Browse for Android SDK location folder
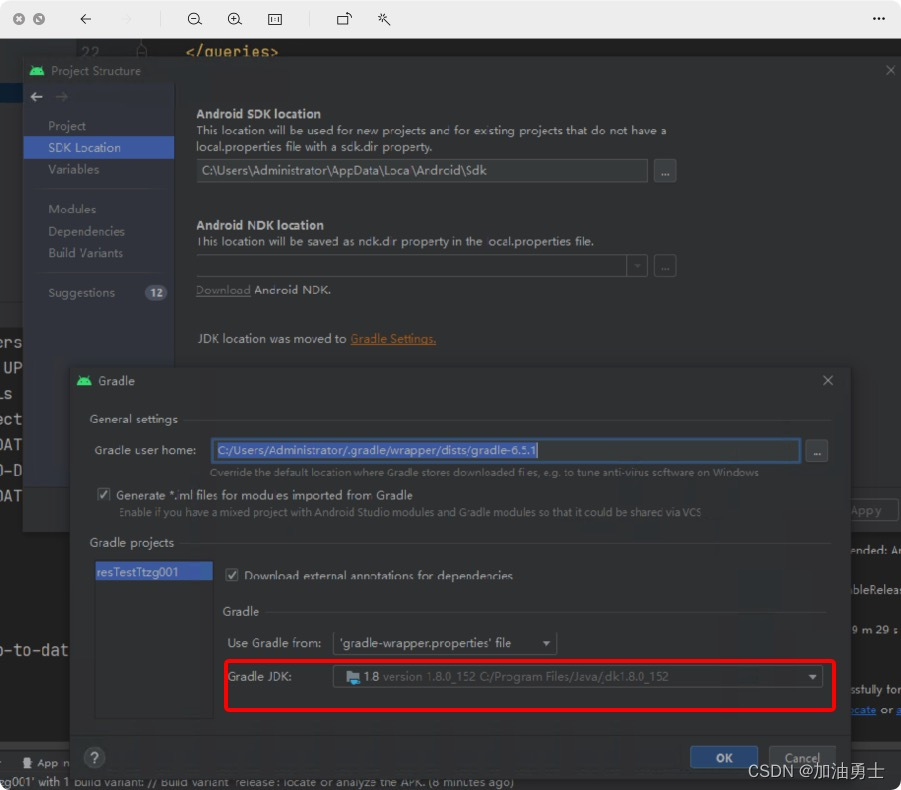This screenshot has height=790, width=901. click(x=665, y=171)
